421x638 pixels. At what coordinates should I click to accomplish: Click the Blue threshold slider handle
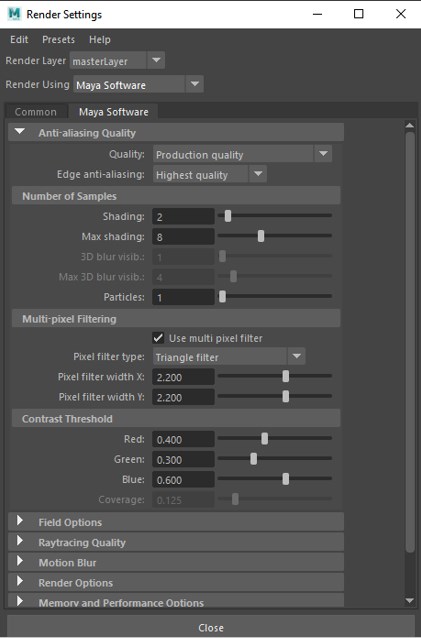(286, 478)
